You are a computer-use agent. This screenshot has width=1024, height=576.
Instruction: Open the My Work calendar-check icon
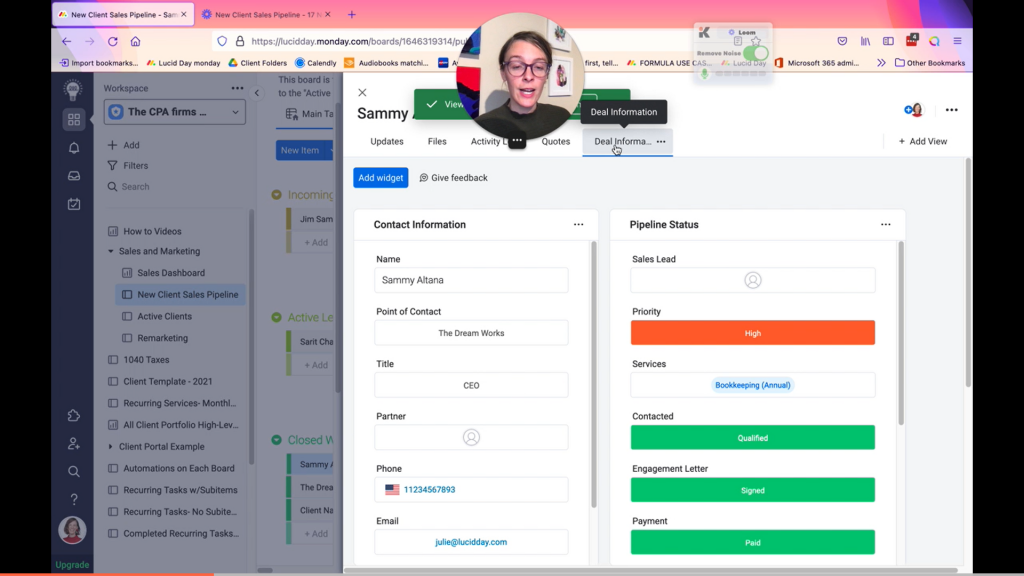tap(74, 204)
